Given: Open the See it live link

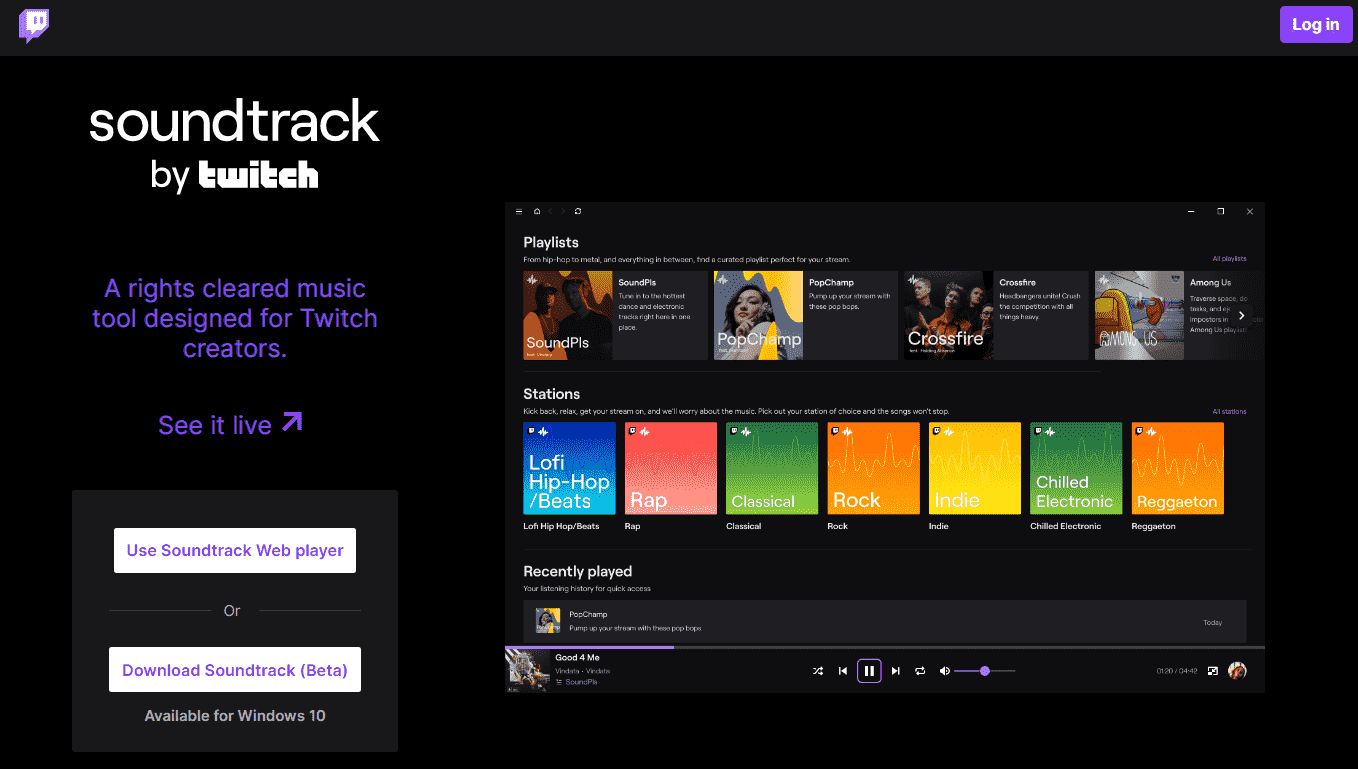Looking at the screenshot, I should pyautogui.click(x=230, y=424).
